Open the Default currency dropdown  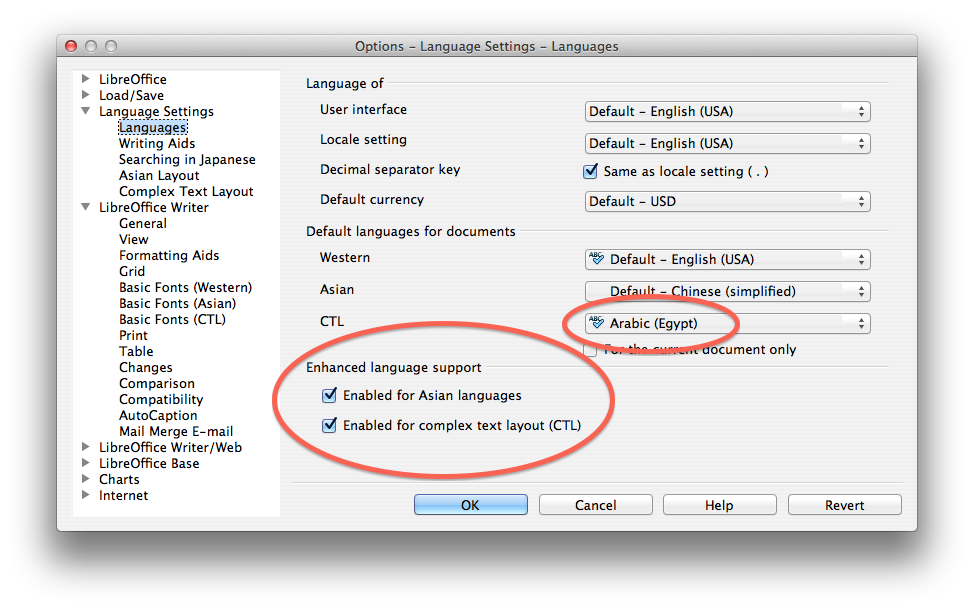727,201
